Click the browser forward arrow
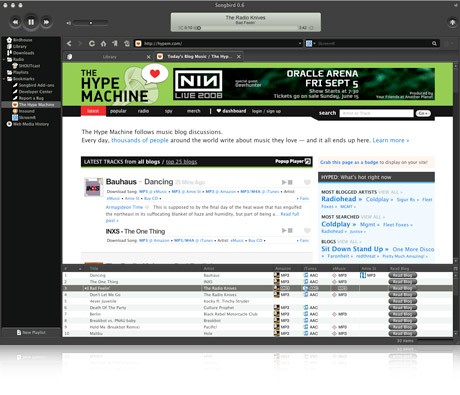 click(x=80, y=43)
